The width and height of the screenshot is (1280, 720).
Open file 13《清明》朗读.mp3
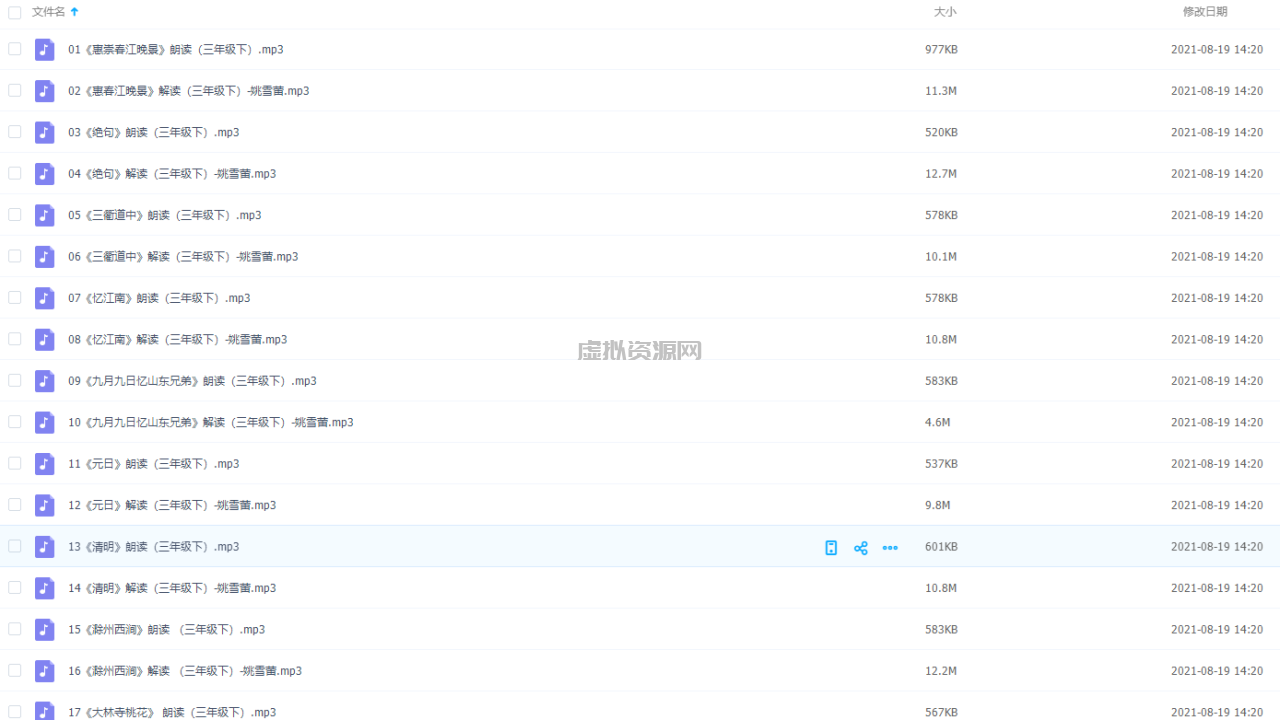point(154,548)
